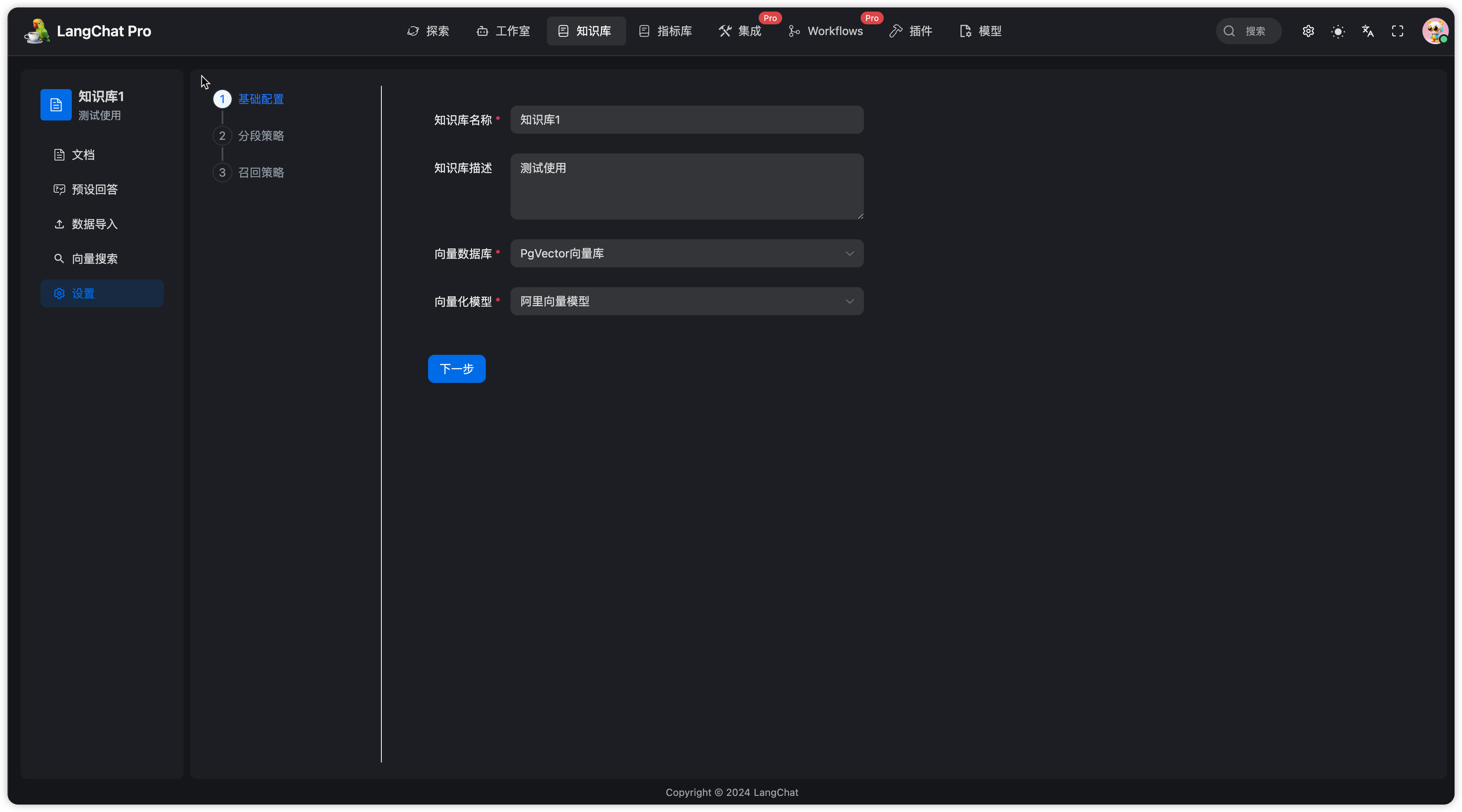Open the user avatar menu
Screen dimensions: 1462x812
tap(1435, 31)
